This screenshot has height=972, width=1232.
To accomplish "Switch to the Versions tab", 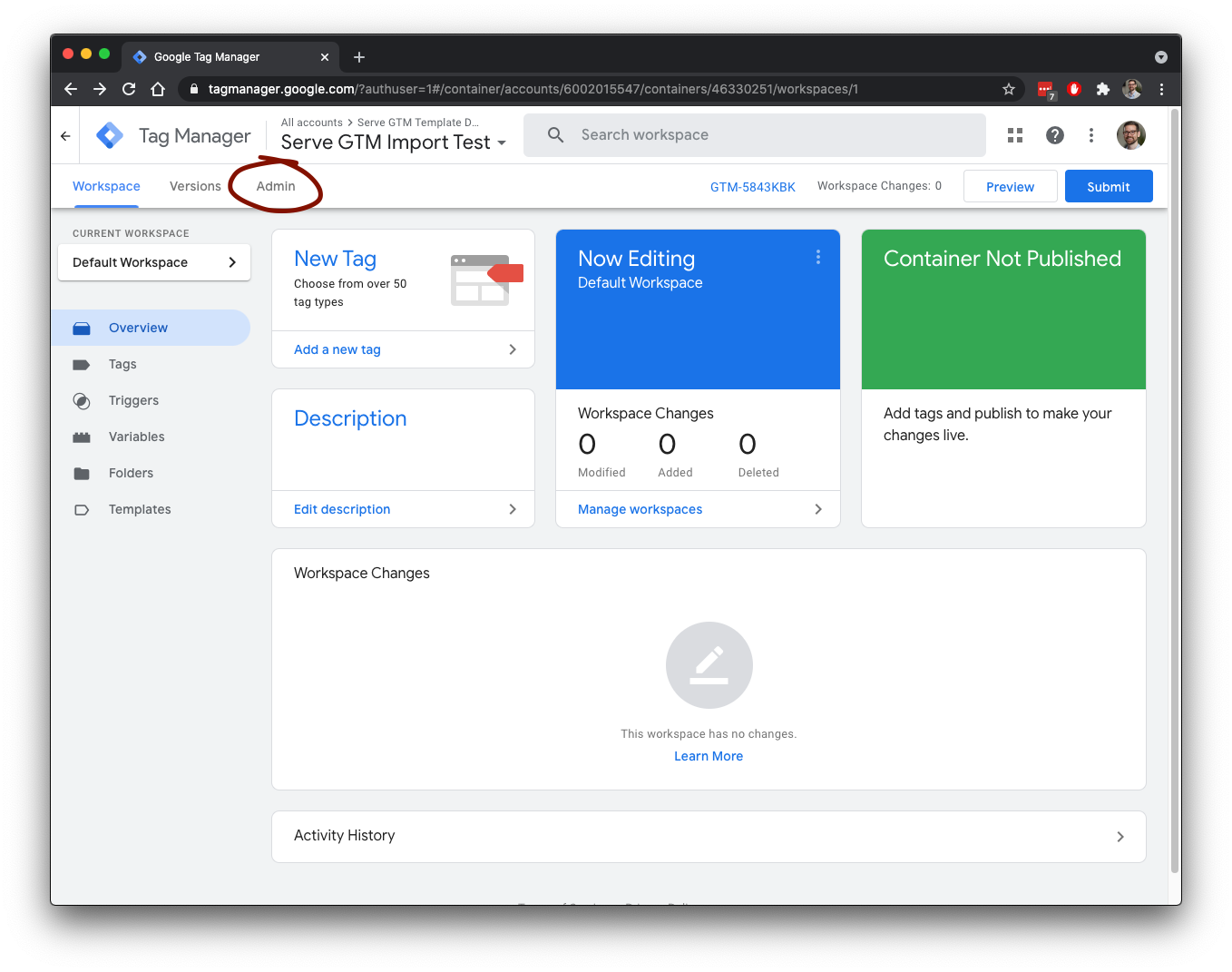I will (194, 185).
